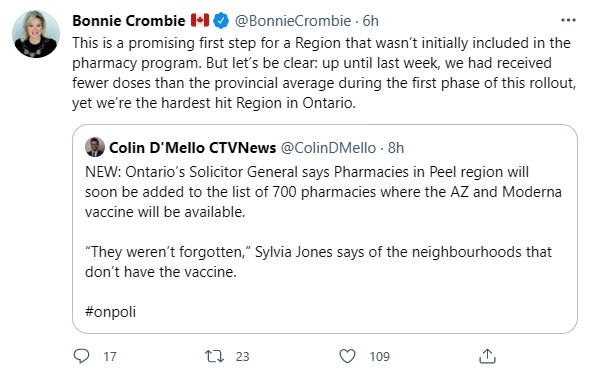The height and width of the screenshot is (372, 589).
Task: Click the reply speech bubble icon
Action: click(81, 355)
